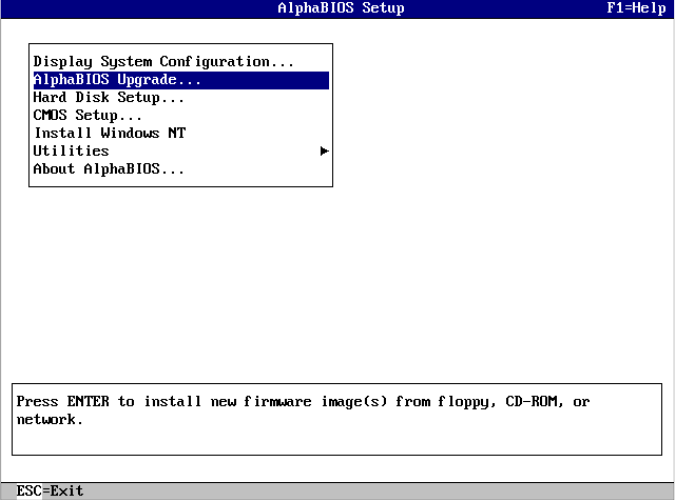Open Display System Configuration menu entry
The height and width of the screenshot is (500, 675).
[x=181, y=62]
